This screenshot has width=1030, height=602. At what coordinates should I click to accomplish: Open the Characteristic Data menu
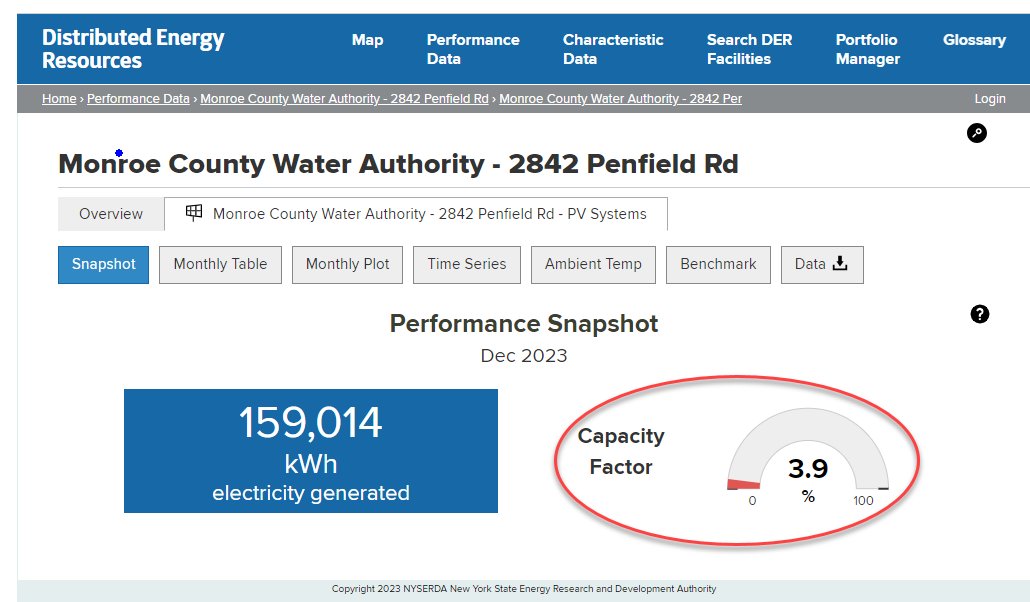pos(613,49)
